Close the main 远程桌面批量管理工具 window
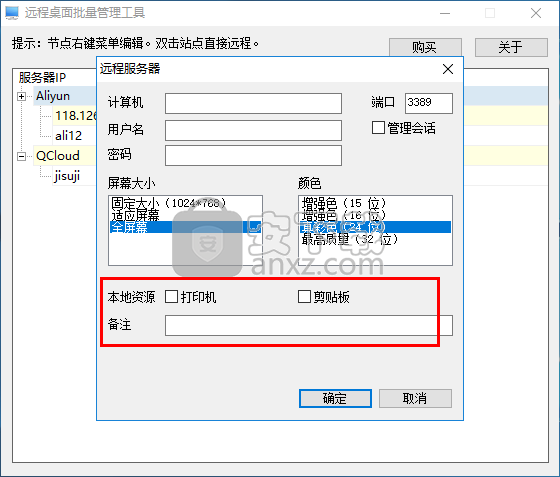The height and width of the screenshot is (477, 560). coord(536,13)
